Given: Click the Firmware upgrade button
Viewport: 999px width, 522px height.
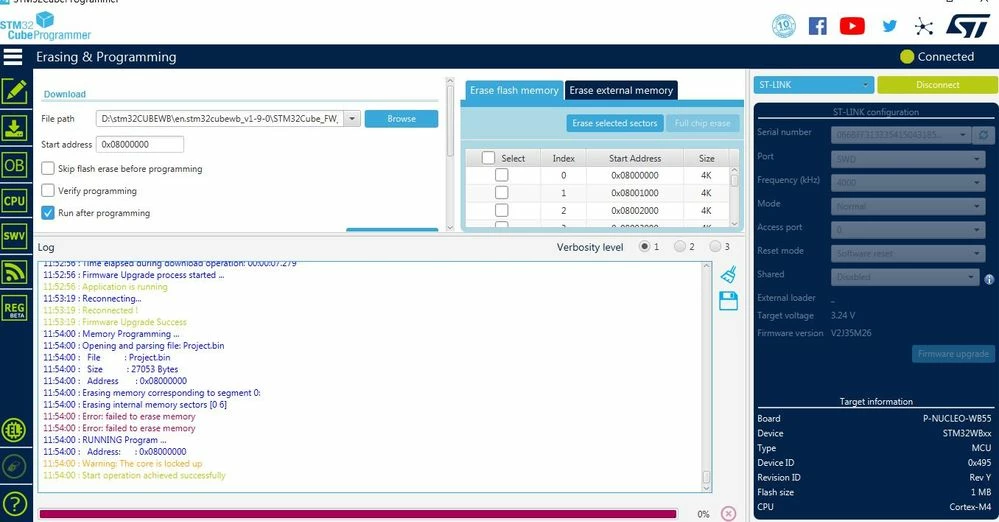Looking at the screenshot, I should 953,354.
